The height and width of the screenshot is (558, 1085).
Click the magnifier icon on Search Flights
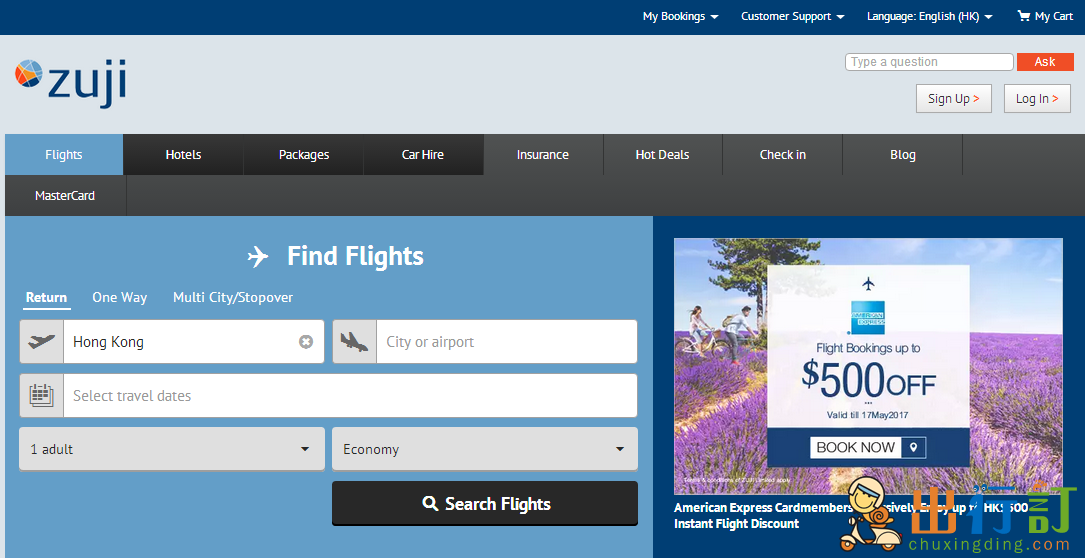(x=430, y=504)
